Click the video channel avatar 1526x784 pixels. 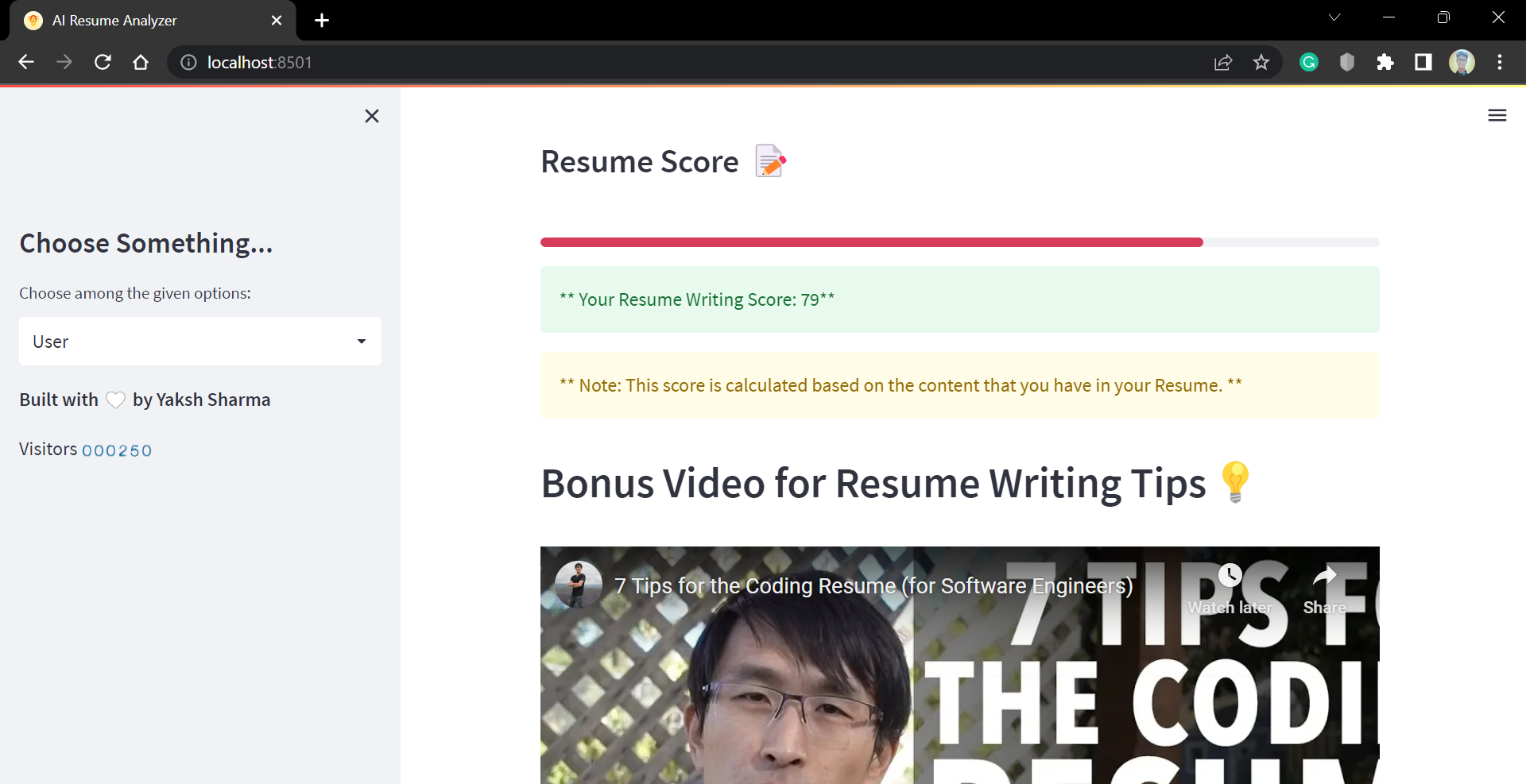tap(577, 585)
